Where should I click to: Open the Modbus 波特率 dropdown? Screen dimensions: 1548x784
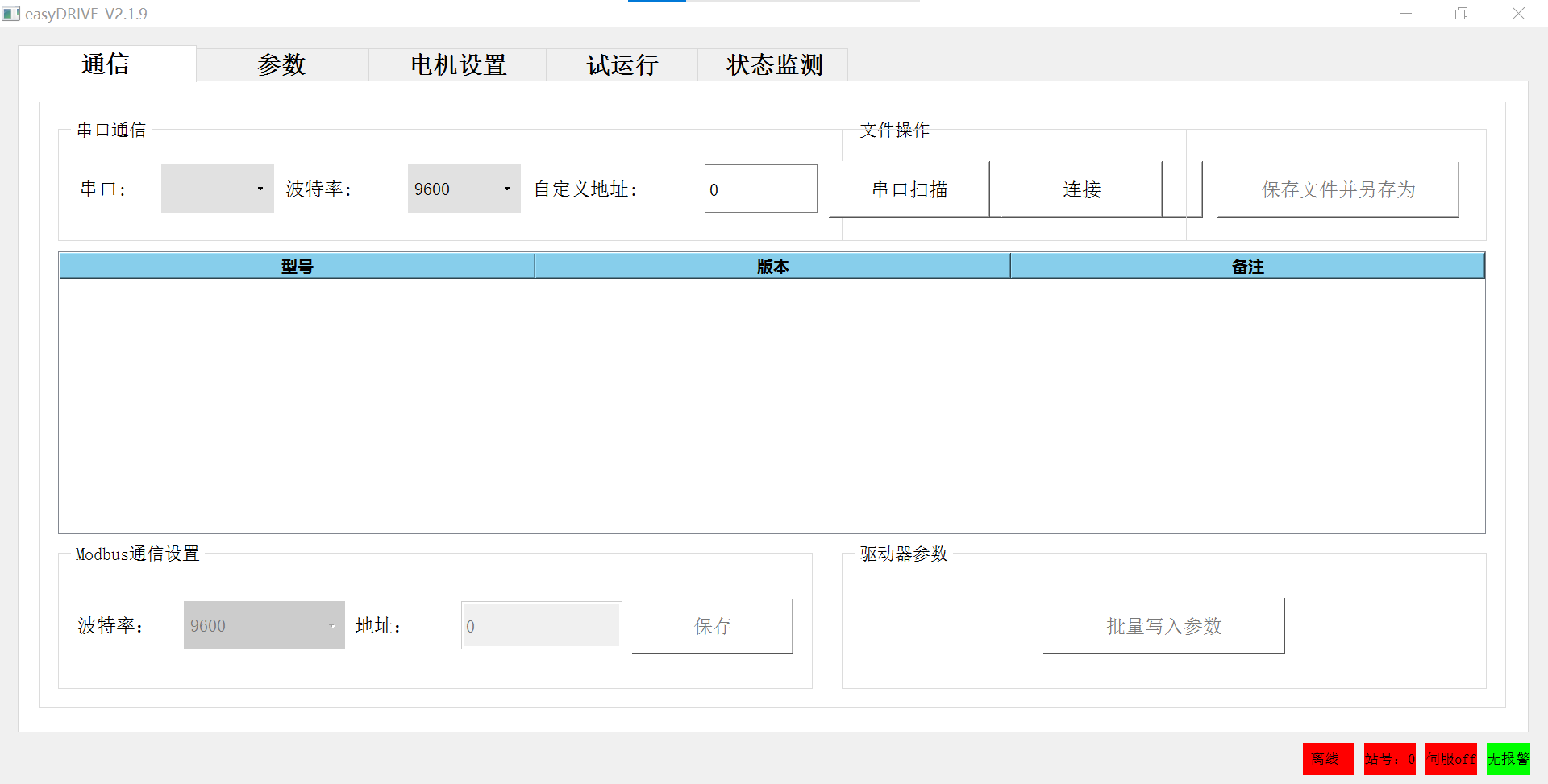264,625
